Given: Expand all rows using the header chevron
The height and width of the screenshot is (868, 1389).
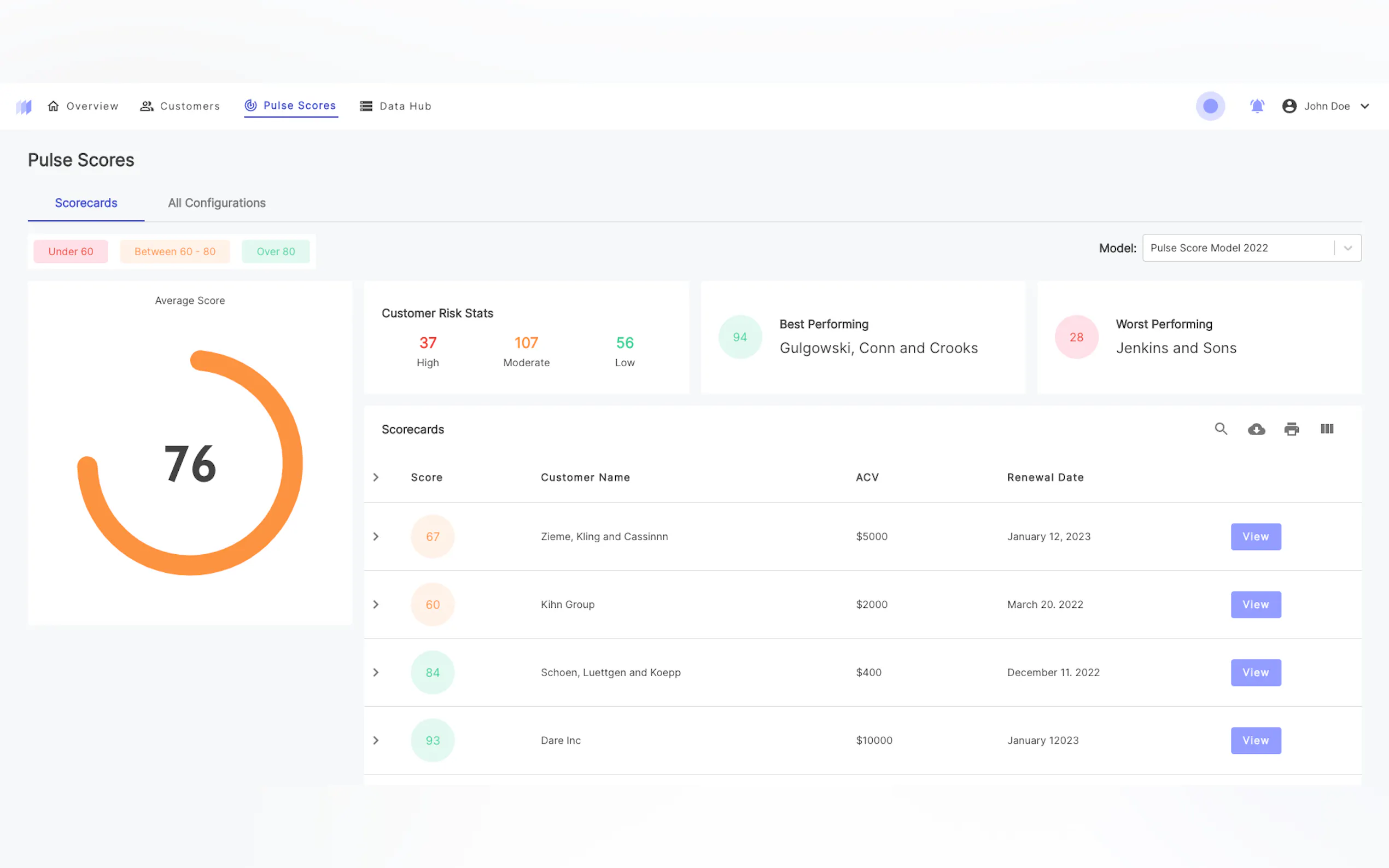Looking at the screenshot, I should [x=376, y=478].
